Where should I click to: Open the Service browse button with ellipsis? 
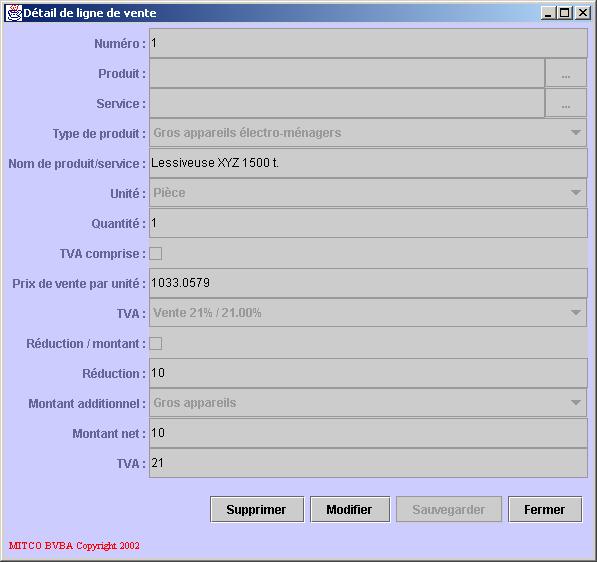click(x=565, y=103)
